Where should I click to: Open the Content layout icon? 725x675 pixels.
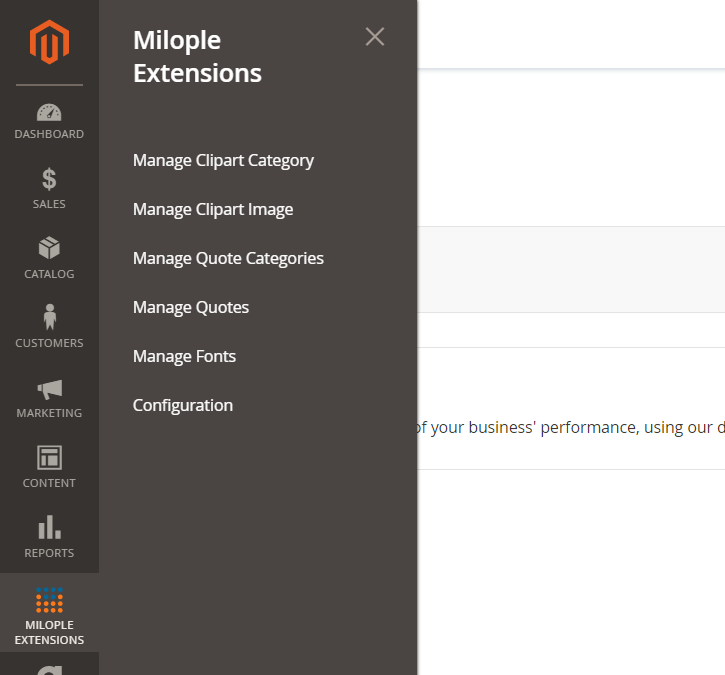tap(49, 467)
